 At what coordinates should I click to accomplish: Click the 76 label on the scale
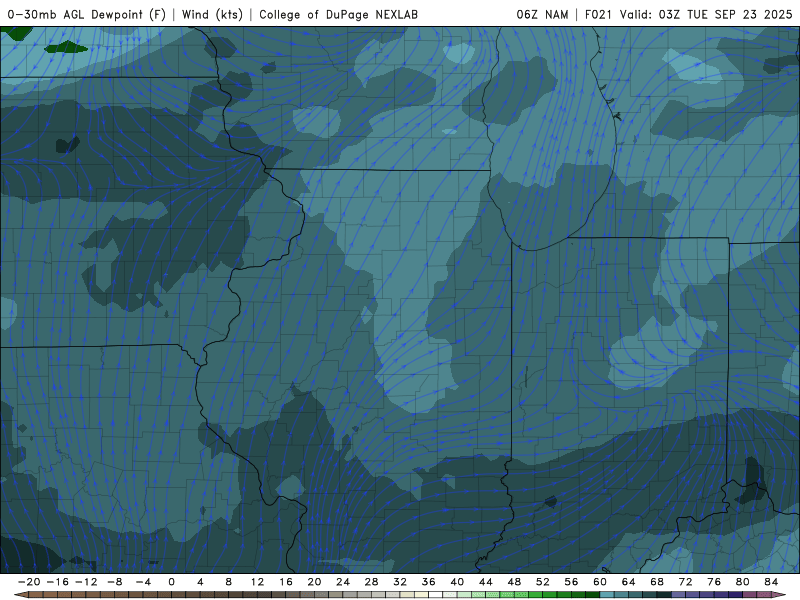(x=714, y=582)
